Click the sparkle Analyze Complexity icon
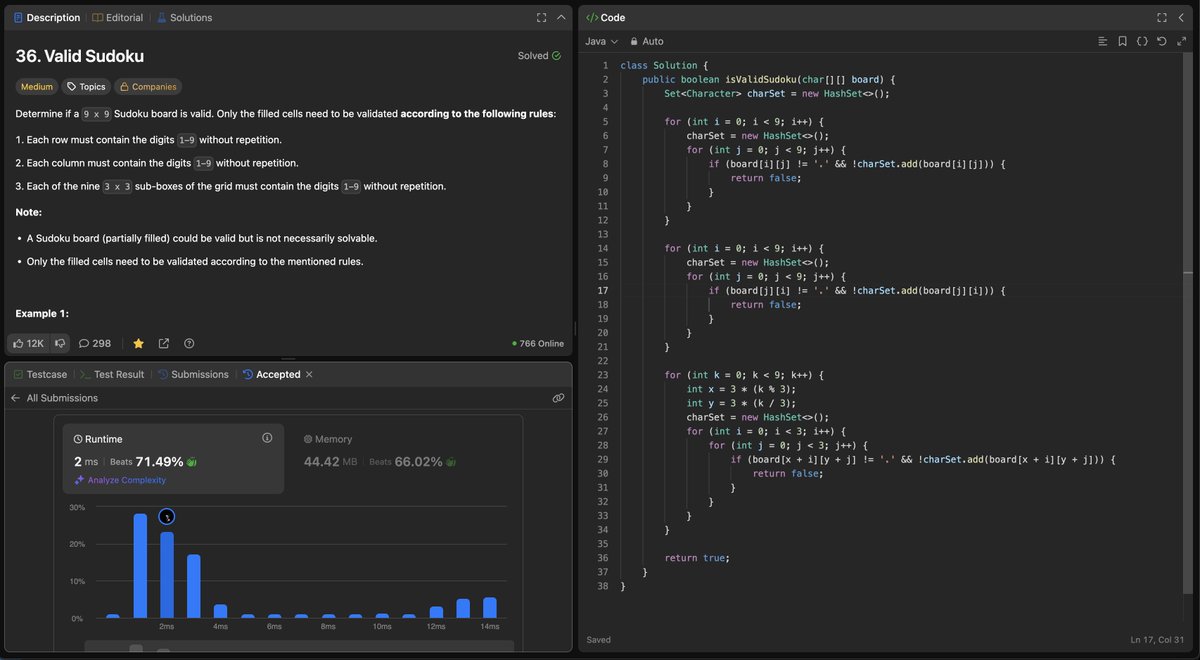 [80, 480]
